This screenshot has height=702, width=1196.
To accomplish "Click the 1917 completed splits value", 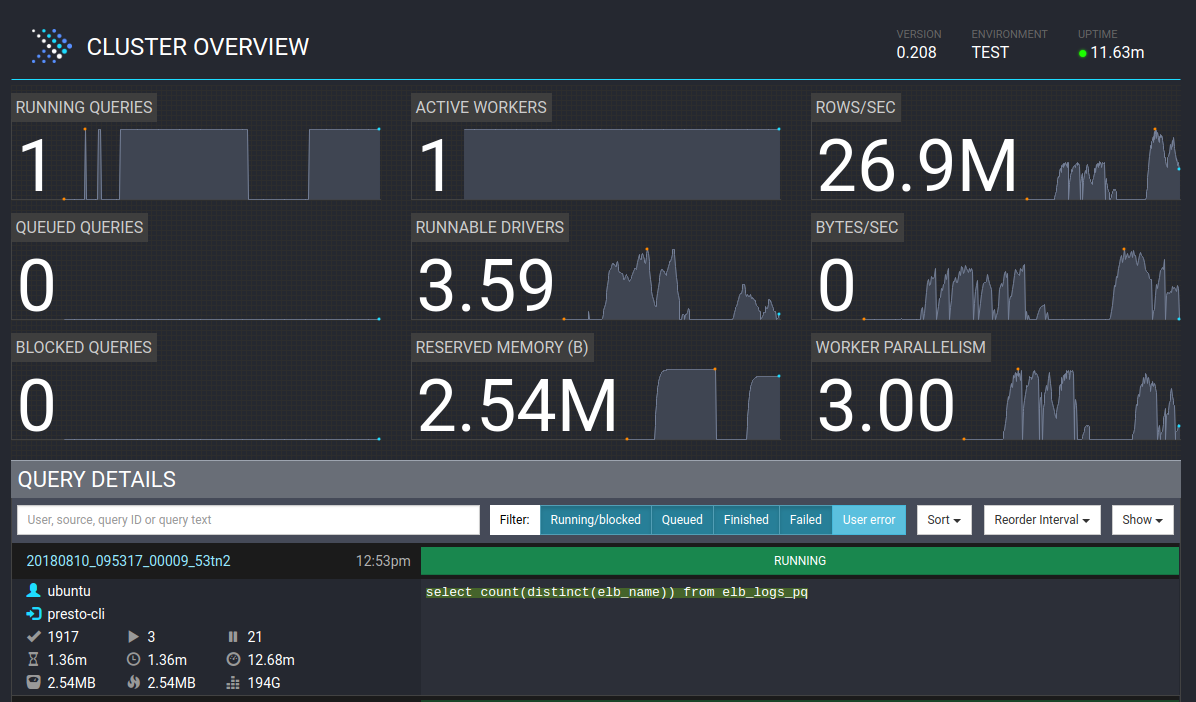I will tap(63, 636).
